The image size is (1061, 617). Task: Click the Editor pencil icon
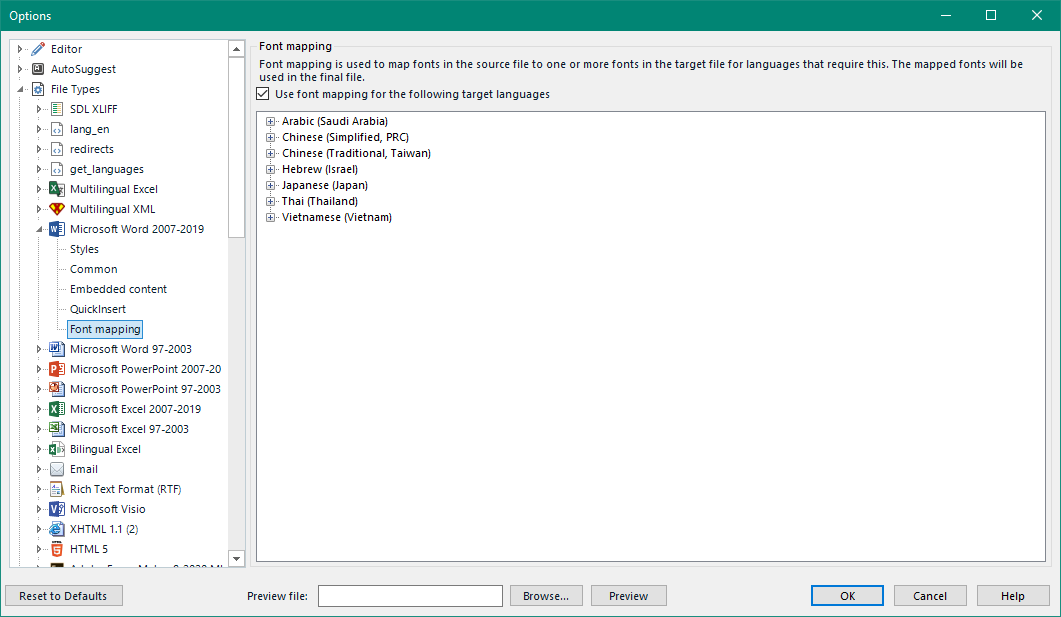pos(39,49)
